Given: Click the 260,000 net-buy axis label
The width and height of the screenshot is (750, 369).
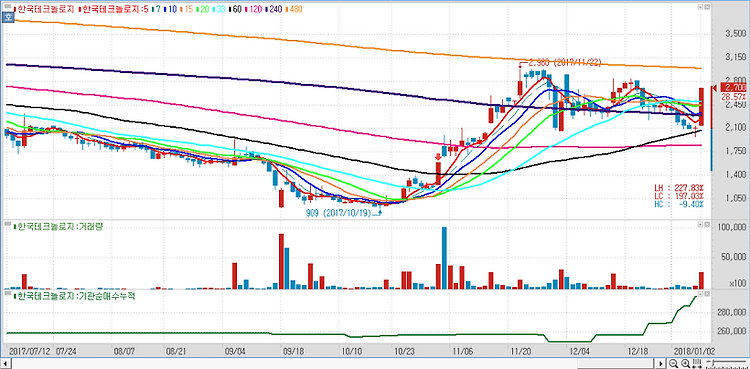Looking at the screenshot, I should point(731,331).
